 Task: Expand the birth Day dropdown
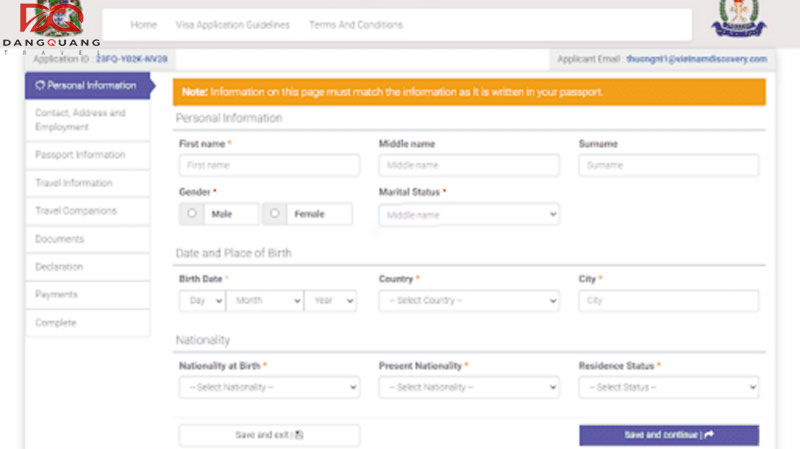coord(202,300)
